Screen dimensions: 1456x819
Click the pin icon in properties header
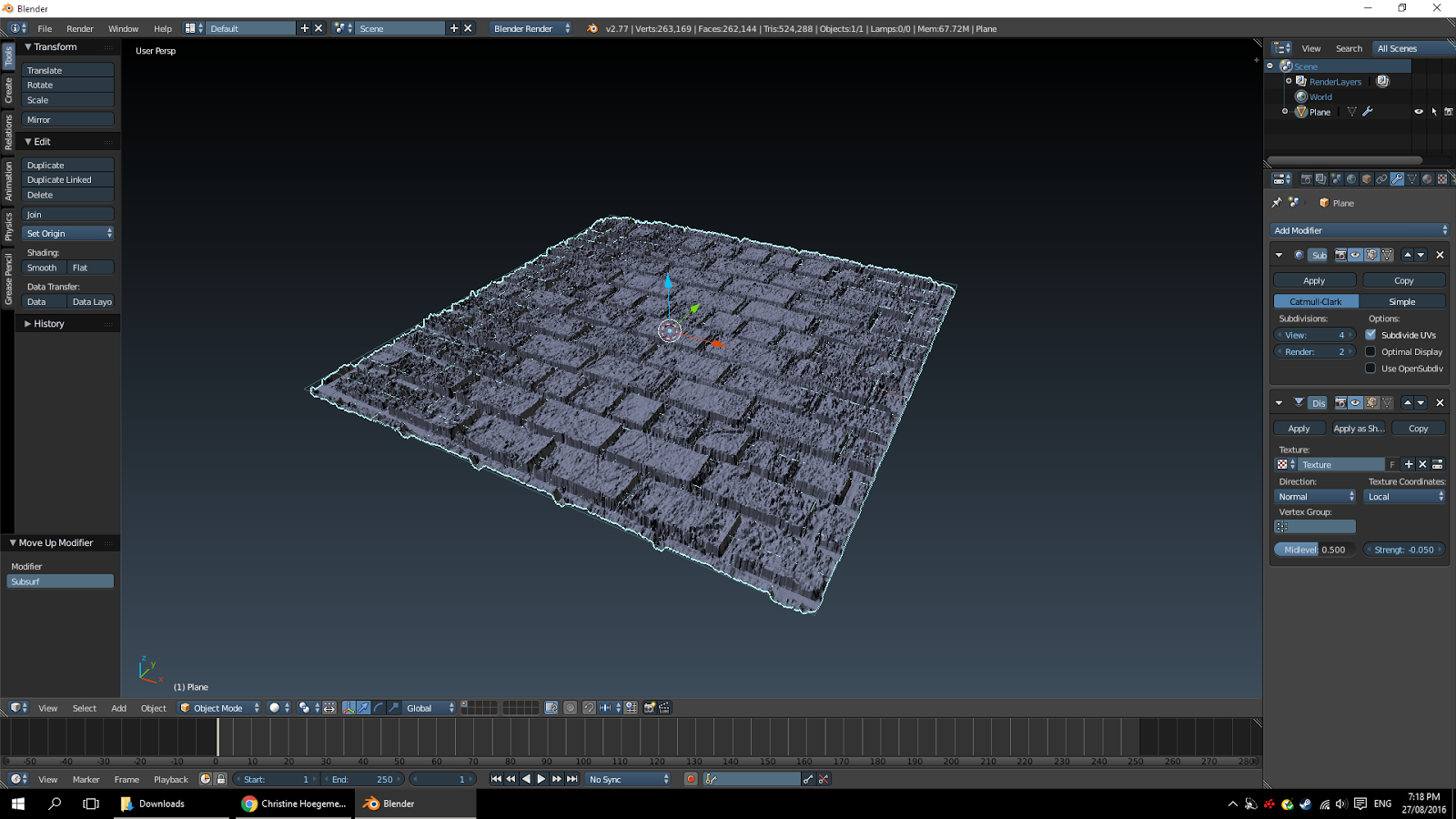1277,203
